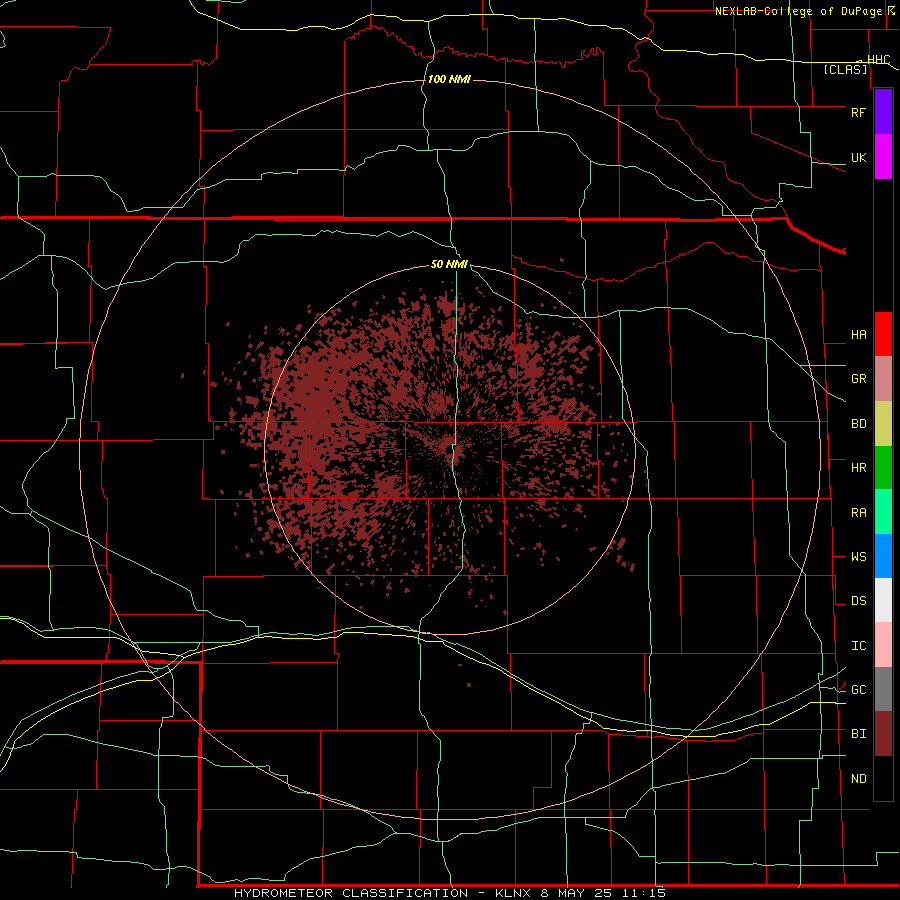This screenshot has width=900, height=900.
Task: Click the 100 NMI range ring label
Action: tap(449, 79)
